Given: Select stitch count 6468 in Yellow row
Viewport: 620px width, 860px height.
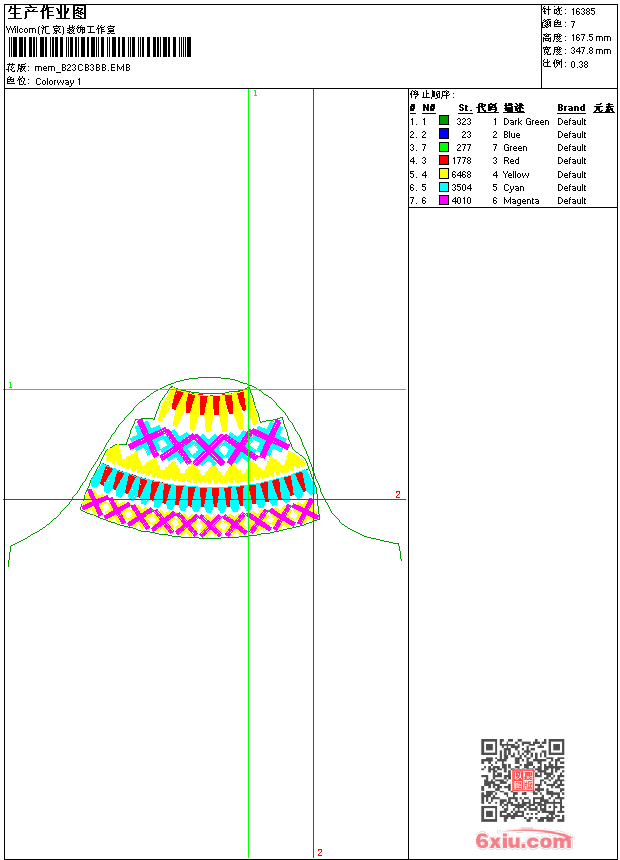Looking at the screenshot, I should pos(461,175).
